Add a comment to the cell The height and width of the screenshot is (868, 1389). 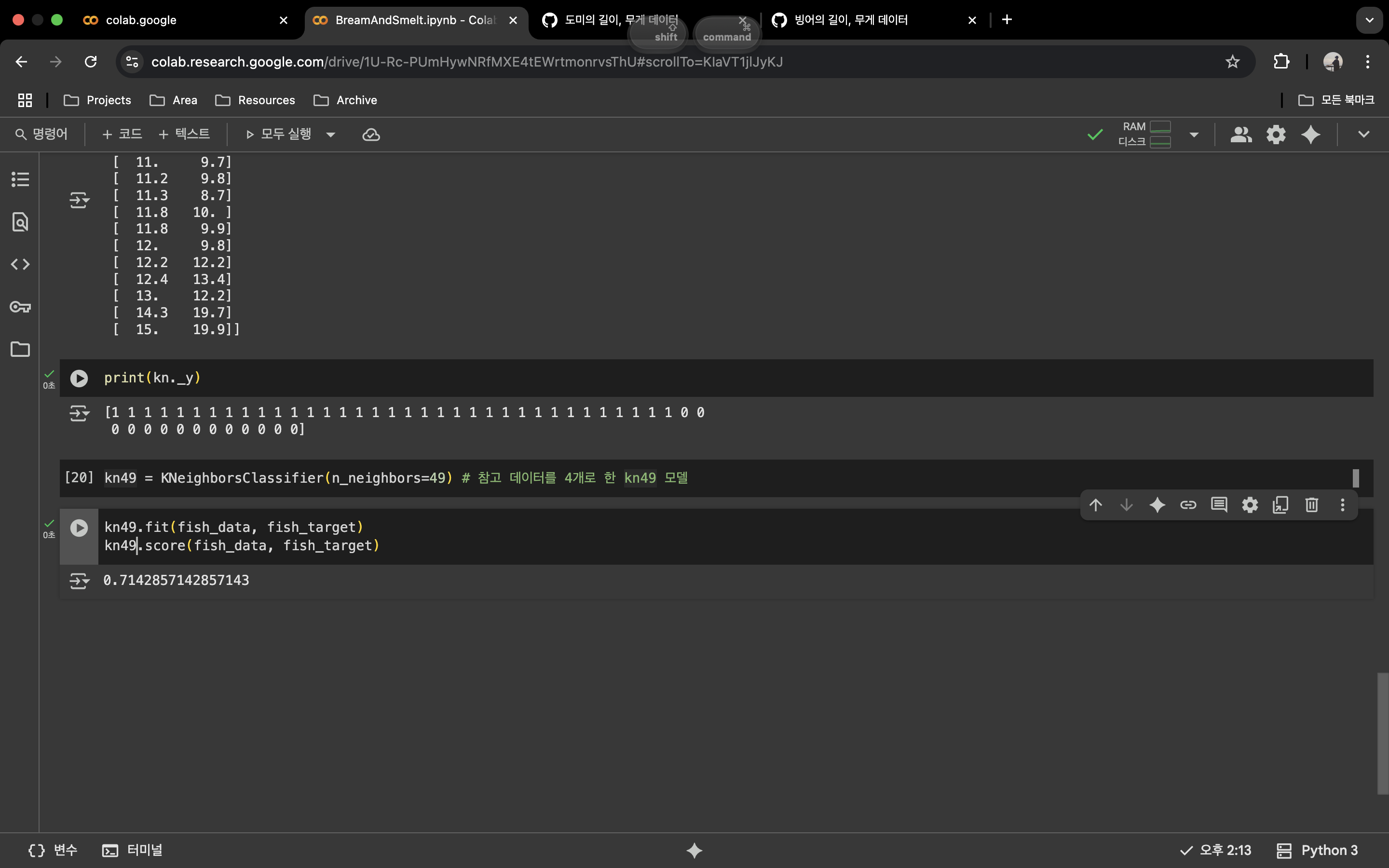(x=1219, y=504)
